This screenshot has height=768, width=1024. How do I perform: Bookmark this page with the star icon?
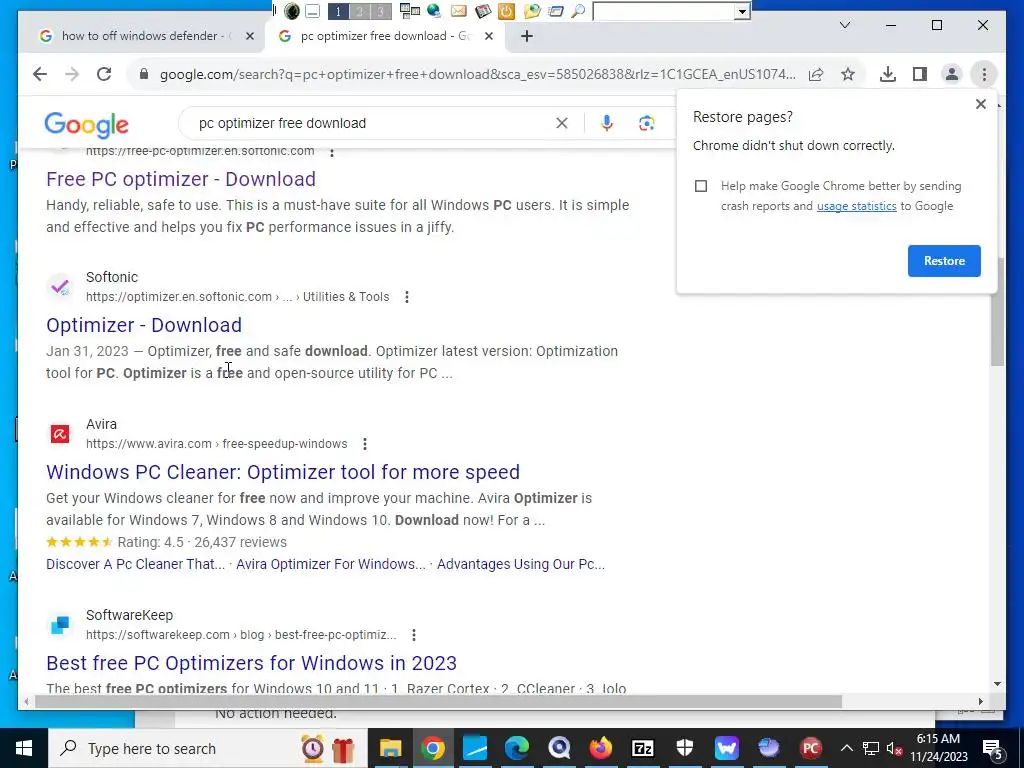848,74
